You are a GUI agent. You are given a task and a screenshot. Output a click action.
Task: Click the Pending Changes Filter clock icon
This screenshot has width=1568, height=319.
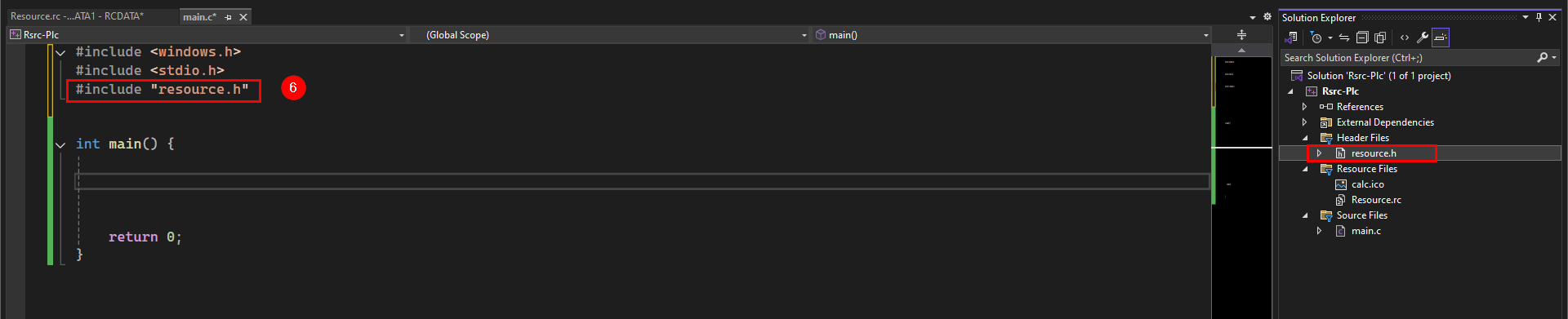[1316, 38]
